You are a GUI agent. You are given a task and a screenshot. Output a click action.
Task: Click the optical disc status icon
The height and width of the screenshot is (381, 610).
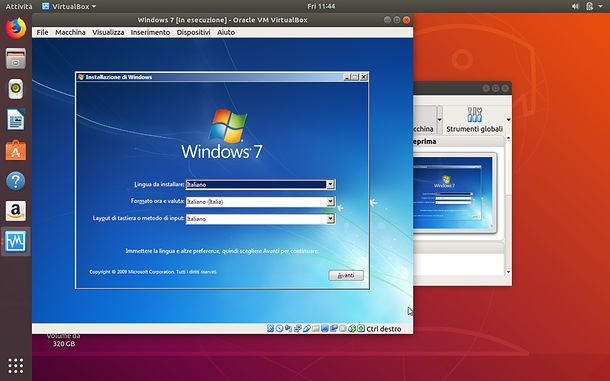[279, 328]
